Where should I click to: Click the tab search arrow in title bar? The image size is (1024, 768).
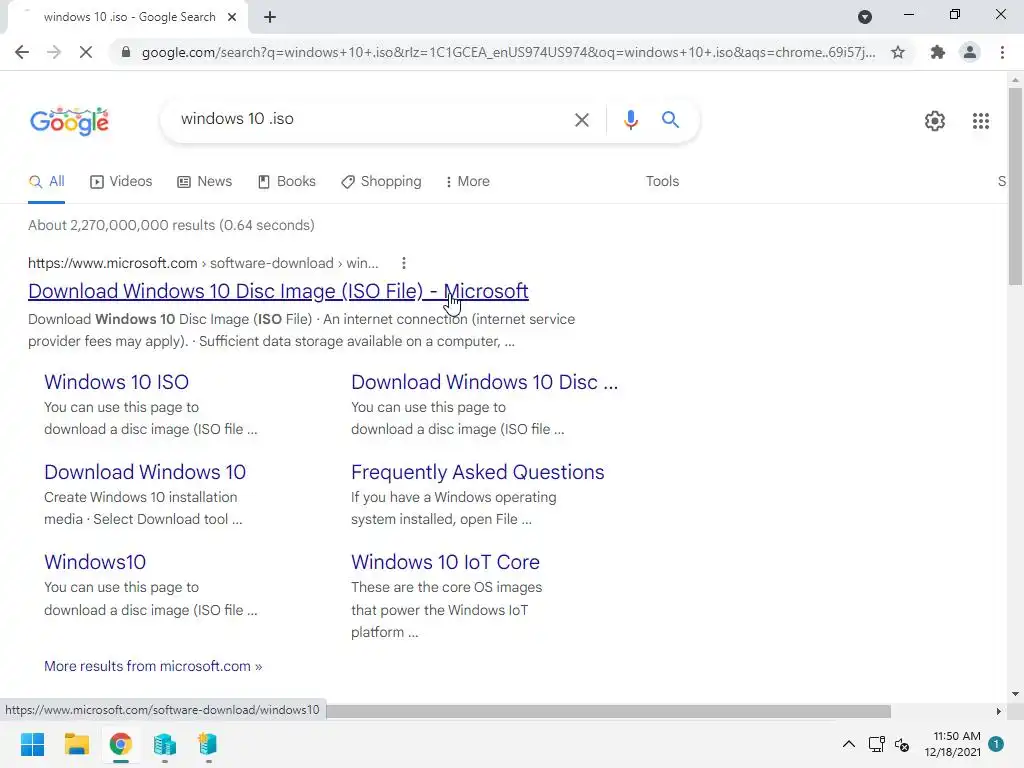coord(865,17)
